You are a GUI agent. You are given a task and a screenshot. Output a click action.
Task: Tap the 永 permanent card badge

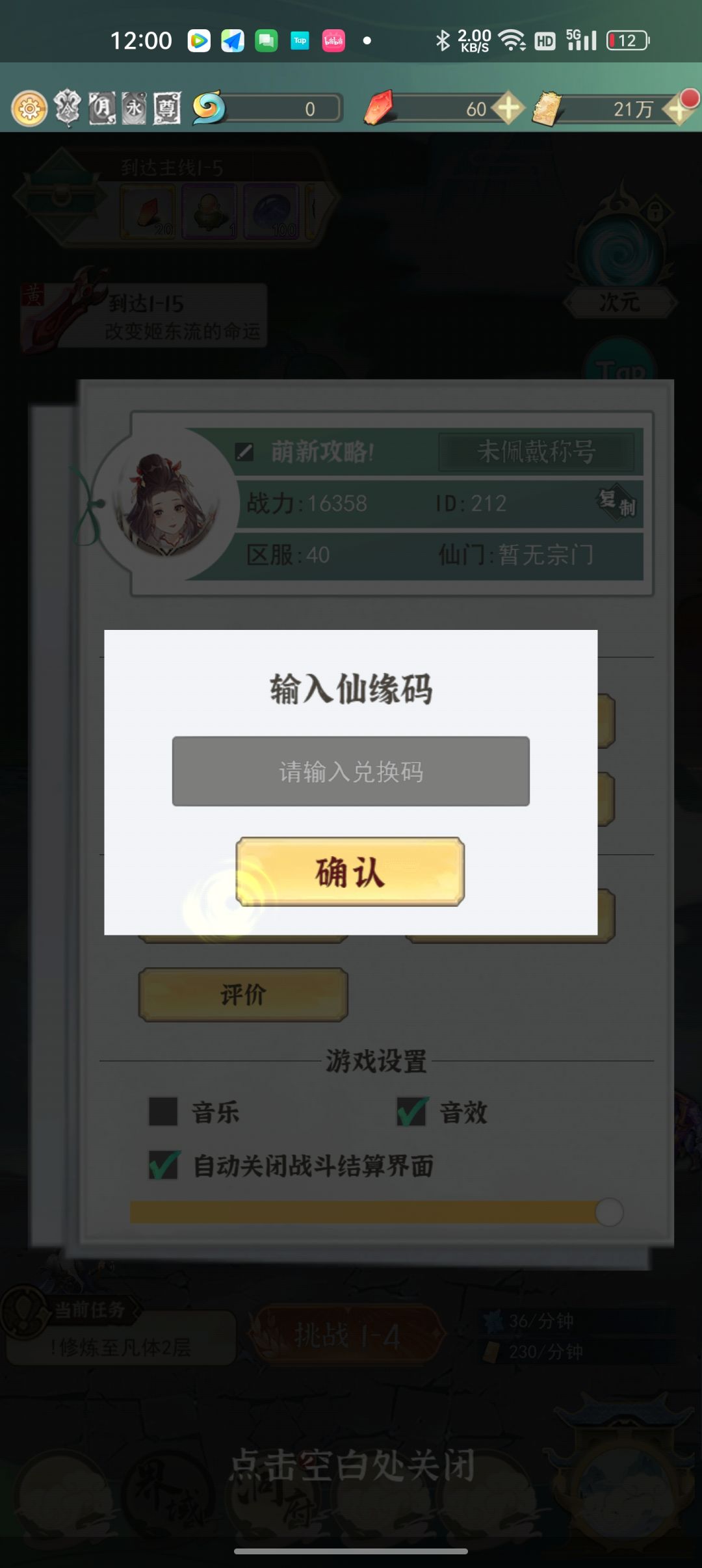(x=135, y=108)
